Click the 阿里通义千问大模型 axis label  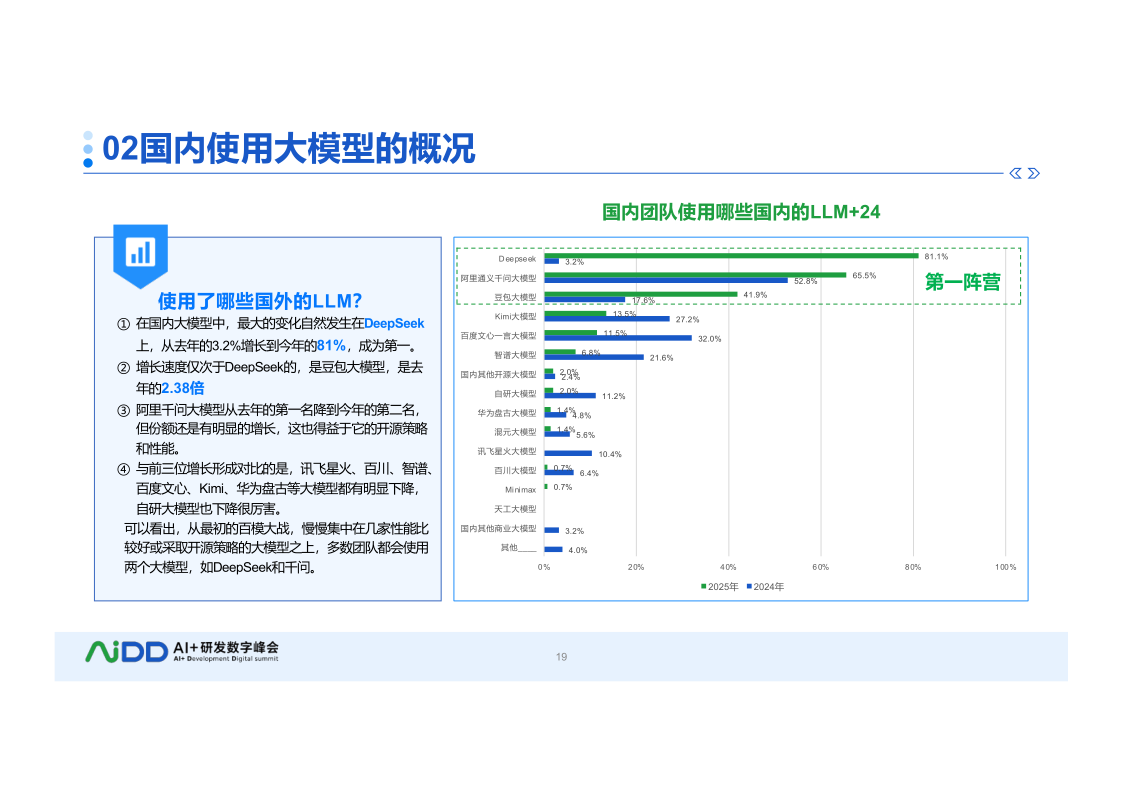click(498, 279)
